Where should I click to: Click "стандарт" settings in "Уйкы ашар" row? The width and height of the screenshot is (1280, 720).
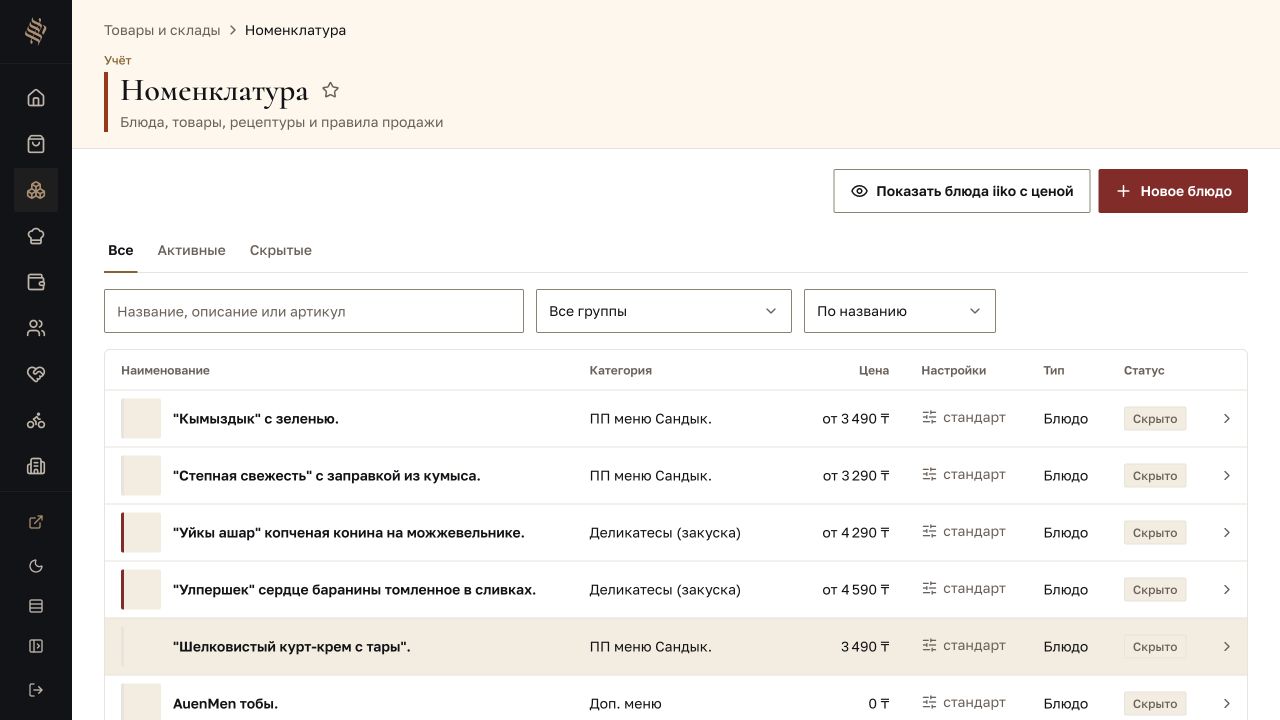point(974,531)
